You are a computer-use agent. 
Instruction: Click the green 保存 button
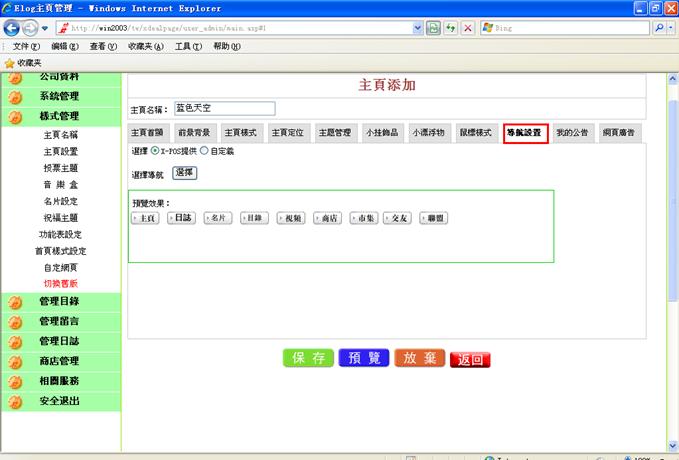[x=308, y=358]
